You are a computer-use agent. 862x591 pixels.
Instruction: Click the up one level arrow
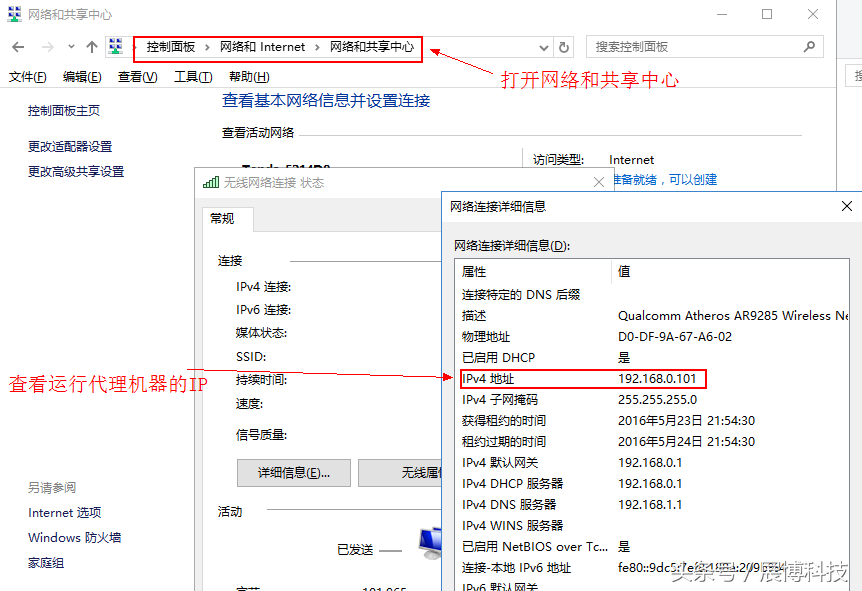pos(91,46)
